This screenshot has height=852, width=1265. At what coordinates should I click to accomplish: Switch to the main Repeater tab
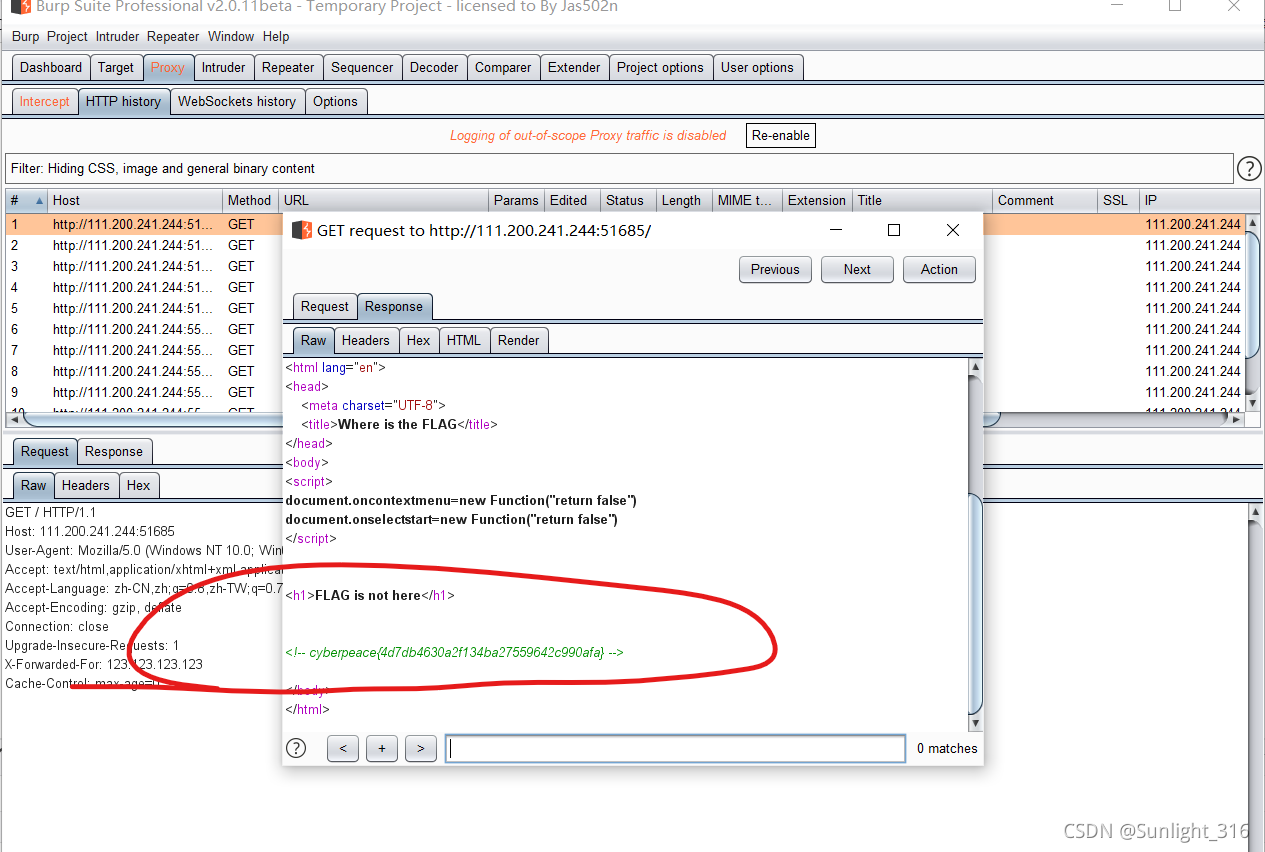point(288,67)
